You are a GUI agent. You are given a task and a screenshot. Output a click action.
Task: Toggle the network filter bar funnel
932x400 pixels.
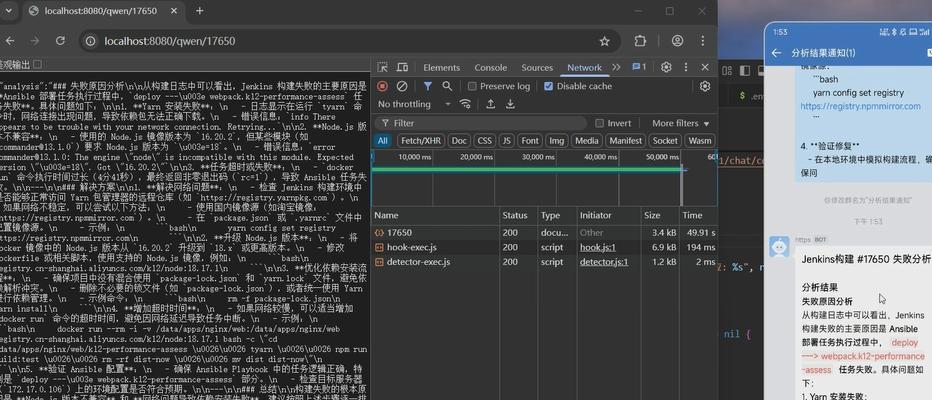(x=427, y=86)
